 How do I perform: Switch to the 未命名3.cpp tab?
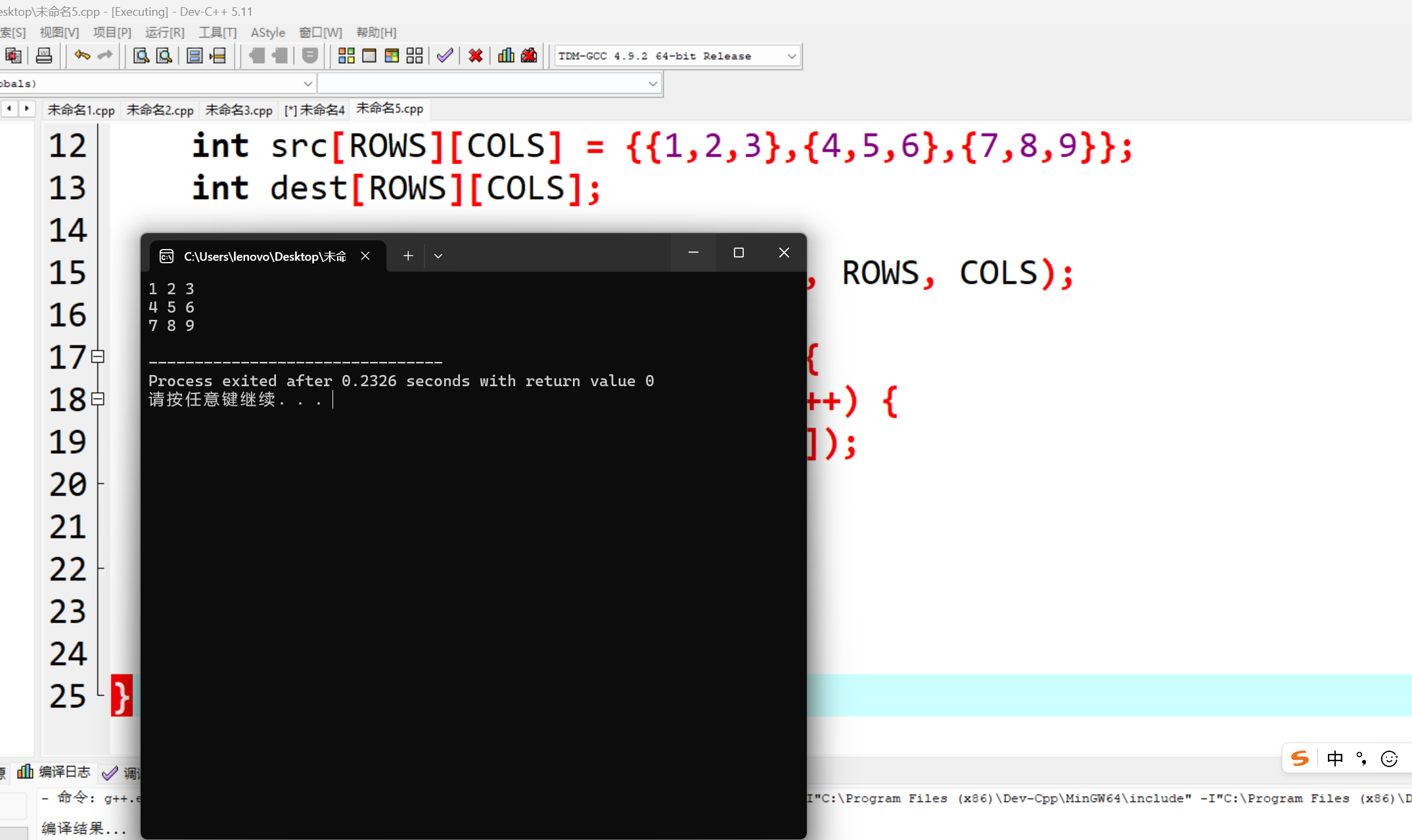[x=239, y=110]
